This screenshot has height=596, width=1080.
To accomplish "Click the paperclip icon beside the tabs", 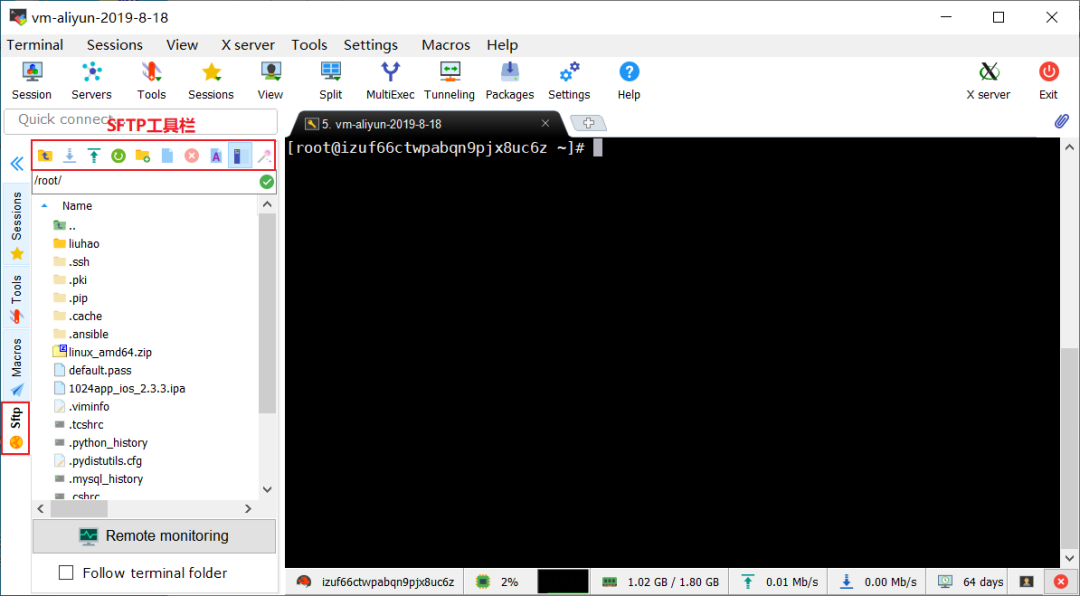I will [x=1061, y=121].
